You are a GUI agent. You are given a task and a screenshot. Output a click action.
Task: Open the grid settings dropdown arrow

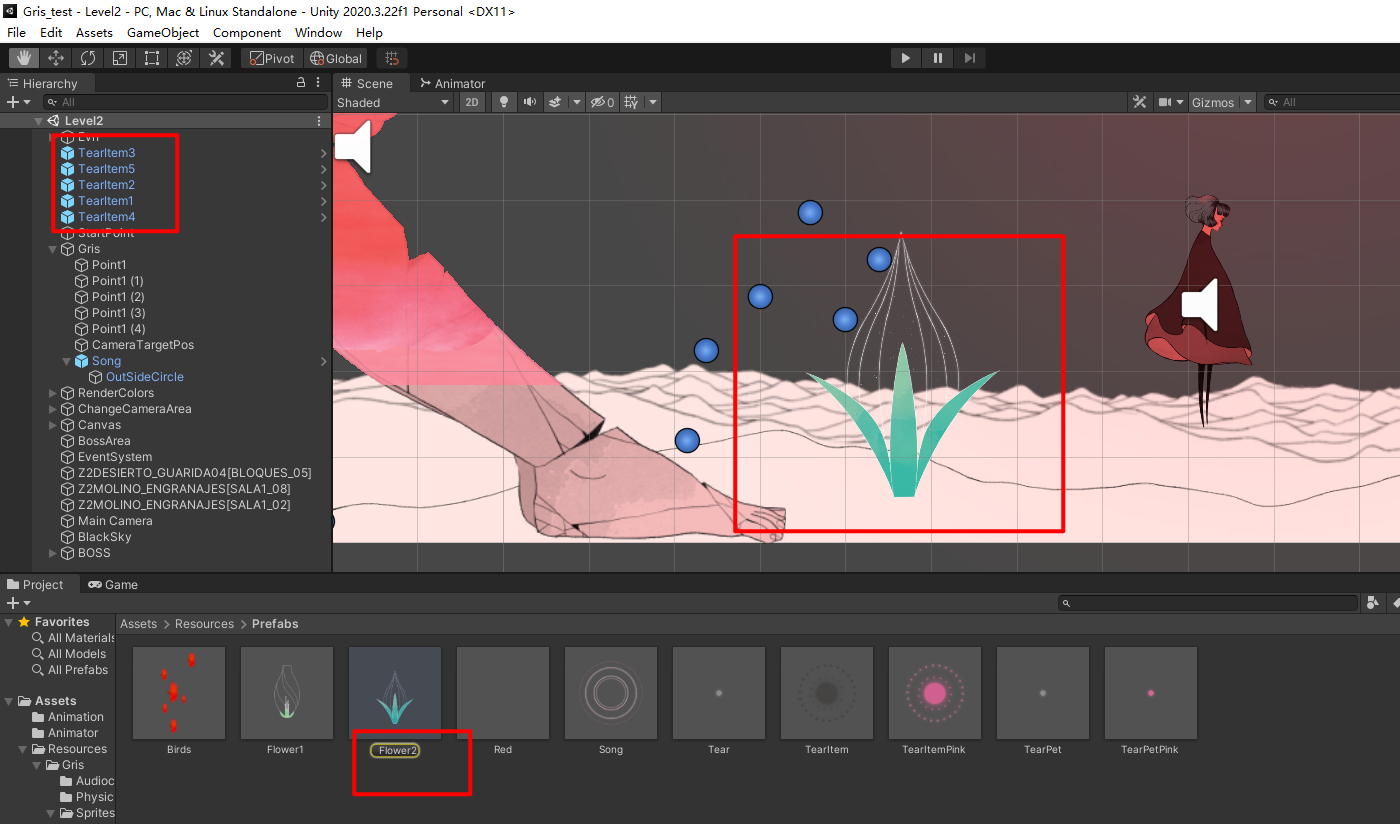point(653,102)
